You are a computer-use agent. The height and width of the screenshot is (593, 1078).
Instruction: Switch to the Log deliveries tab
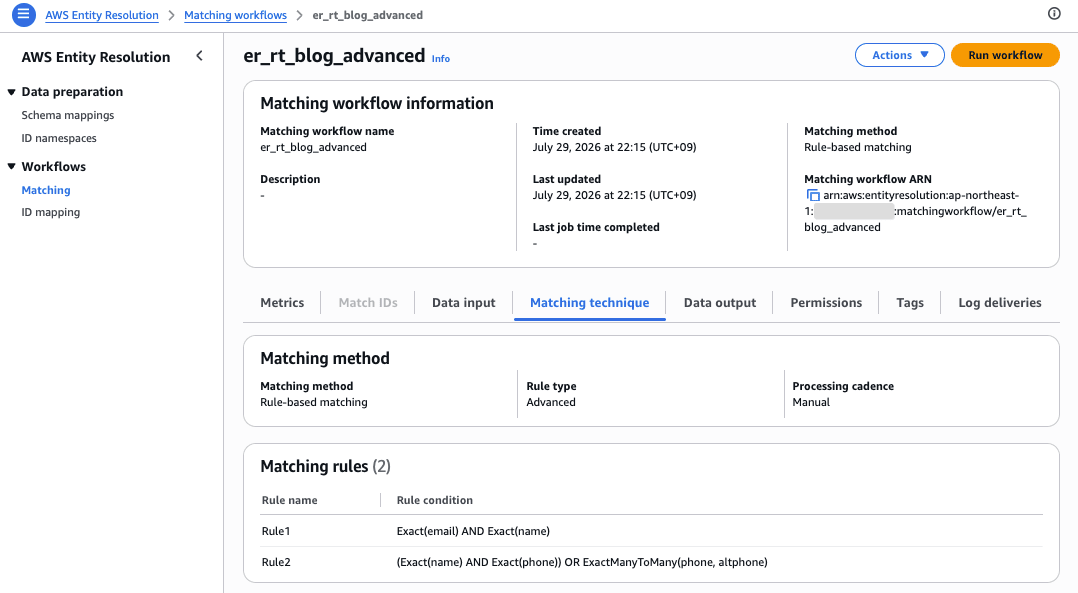(x=1000, y=302)
